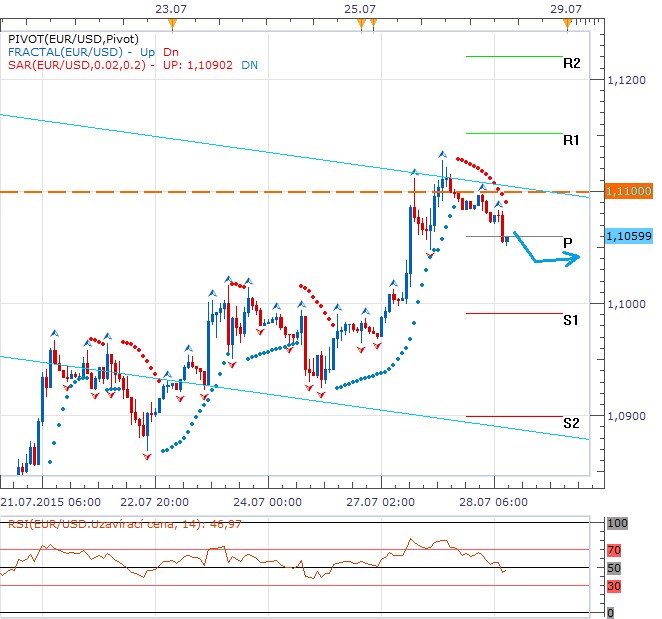Select the RSI(EUR/USD) indicator label
This screenshot has height=619, width=662.
click(125, 524)
